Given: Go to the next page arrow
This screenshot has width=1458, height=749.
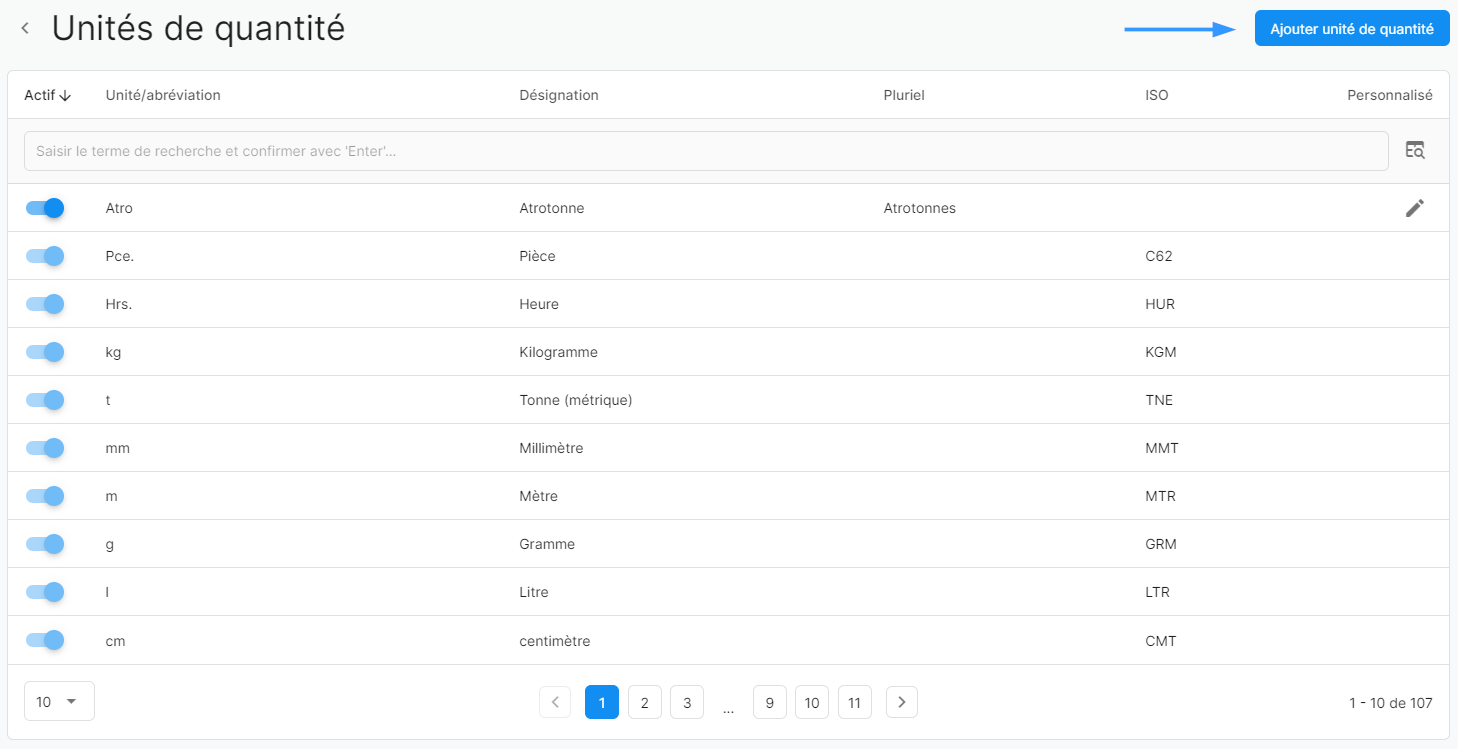Looking at the screenshot, I should [x=901, y=702].
